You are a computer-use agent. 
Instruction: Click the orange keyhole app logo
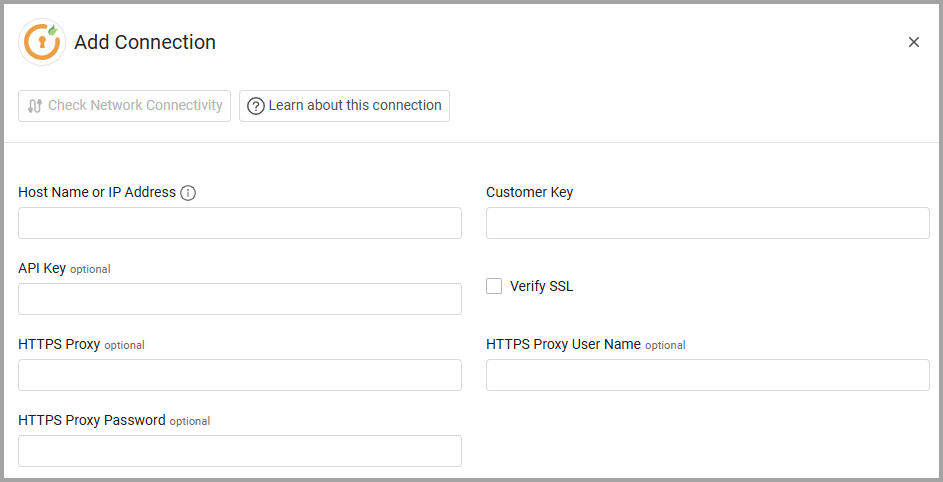(x=42, y=42)
